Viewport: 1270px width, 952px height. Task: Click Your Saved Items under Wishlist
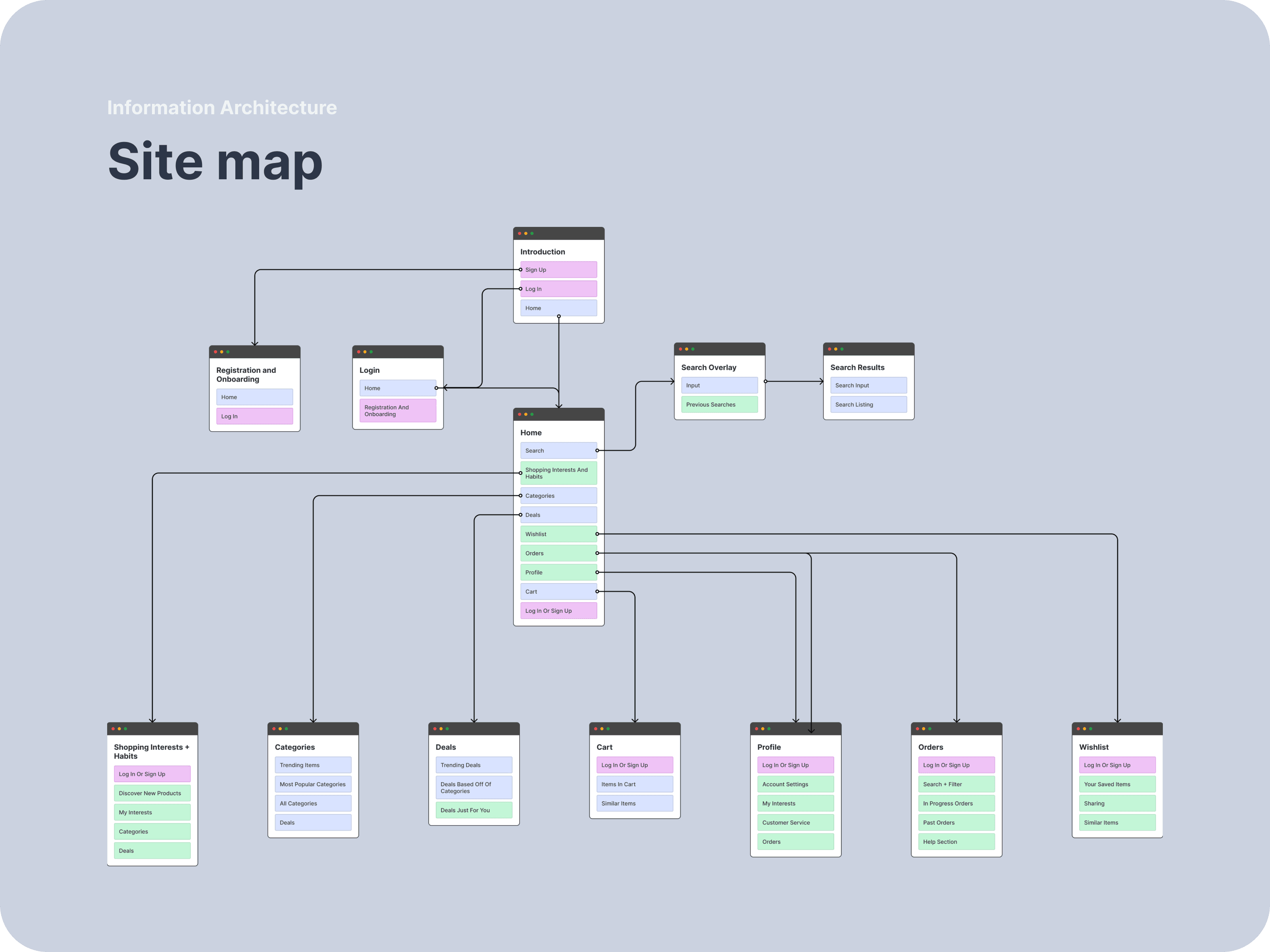1117,784
